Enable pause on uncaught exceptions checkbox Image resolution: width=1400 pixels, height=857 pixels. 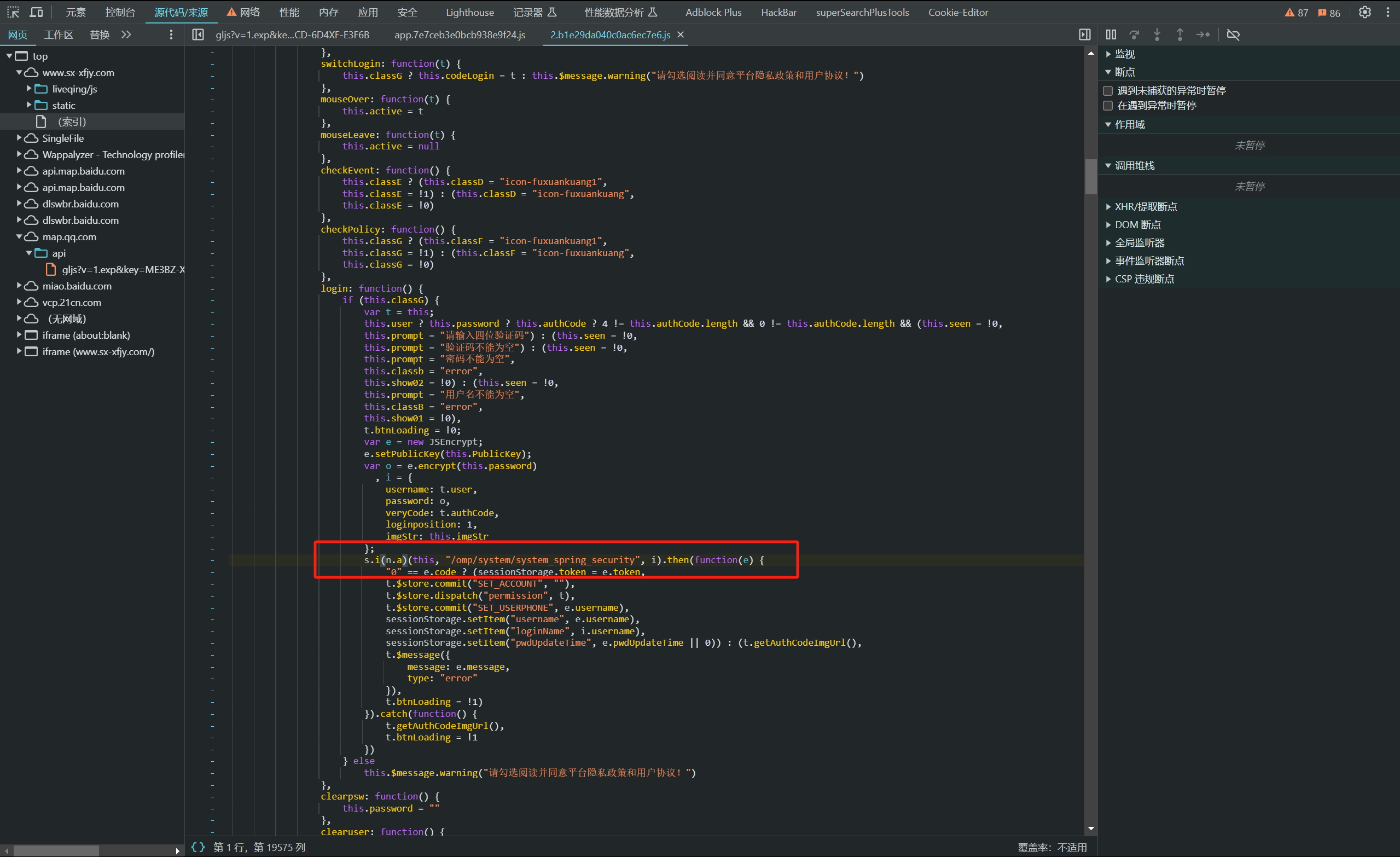[1108, 90]
